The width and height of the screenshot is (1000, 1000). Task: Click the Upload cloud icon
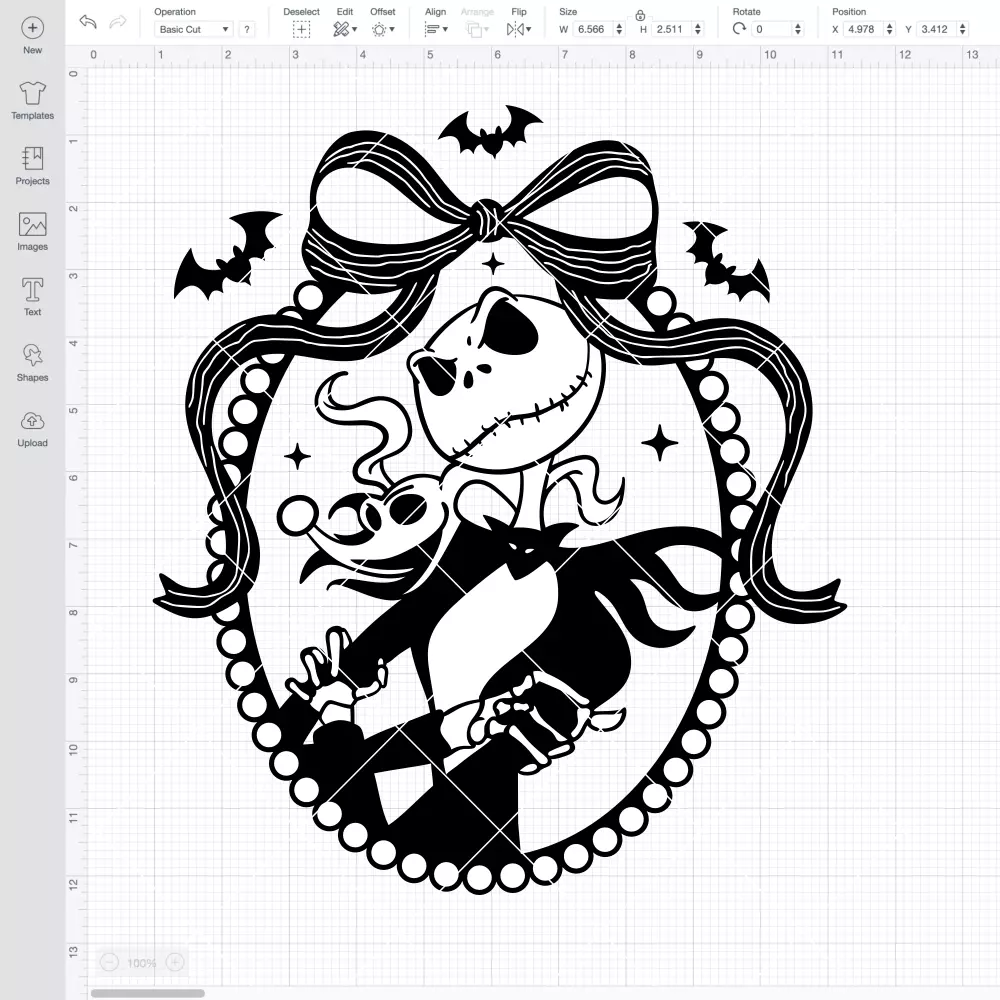tap(33, 421)
